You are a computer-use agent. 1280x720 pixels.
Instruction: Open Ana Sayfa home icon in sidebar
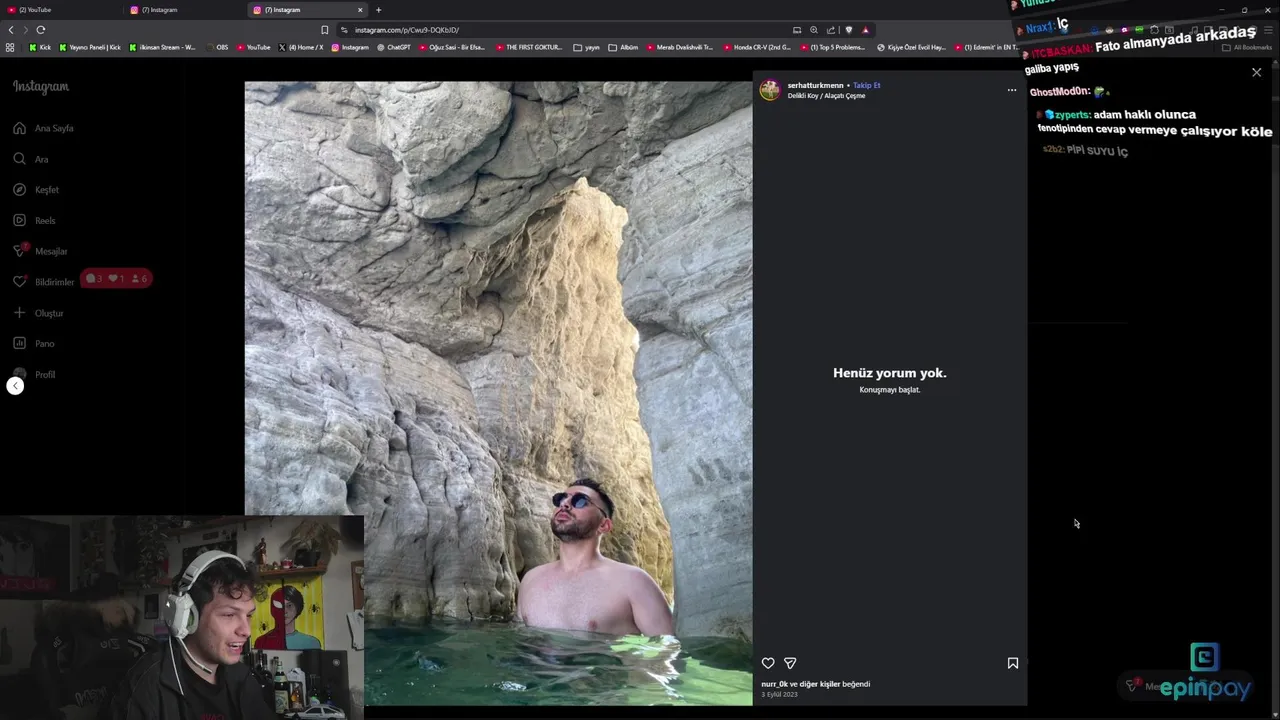pos(19,128)
